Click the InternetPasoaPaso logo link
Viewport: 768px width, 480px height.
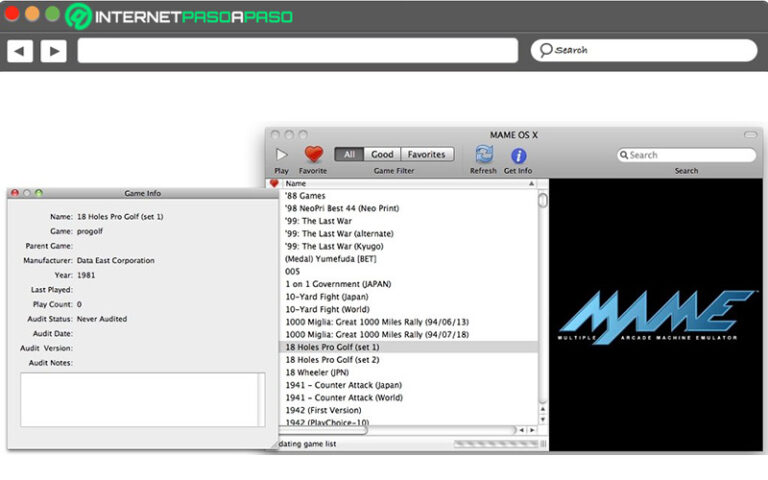[x=178, y=16]
